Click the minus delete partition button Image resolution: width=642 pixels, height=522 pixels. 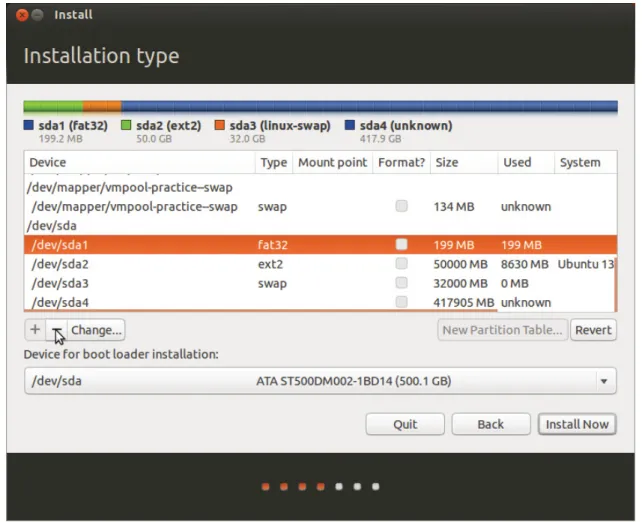point(56,330)
